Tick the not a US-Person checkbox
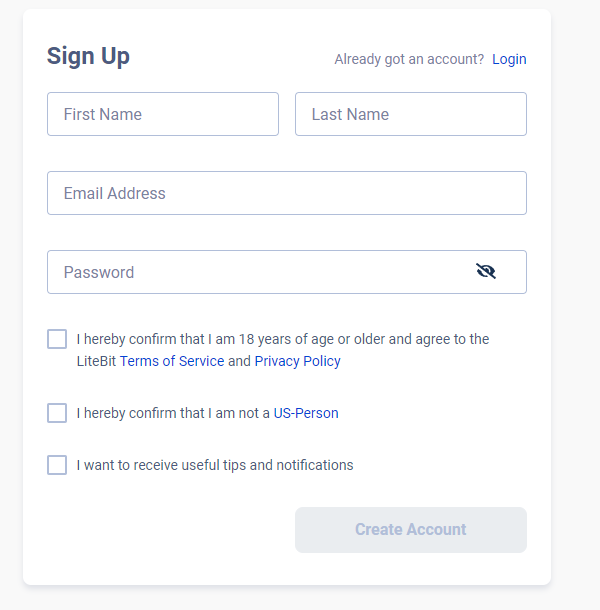Screen dimensions: 600x610 click(57, 413)
